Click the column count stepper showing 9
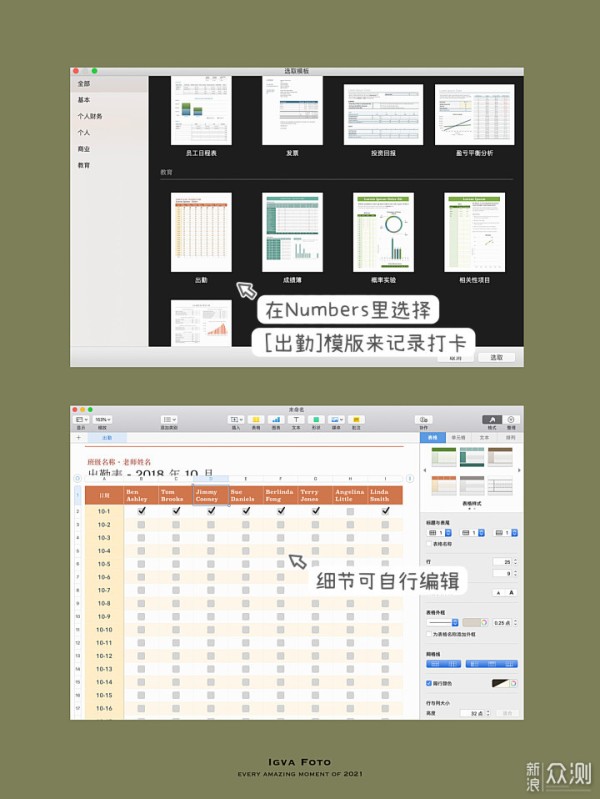This screenshot has height=799, width=600. [x=515, y=573]
